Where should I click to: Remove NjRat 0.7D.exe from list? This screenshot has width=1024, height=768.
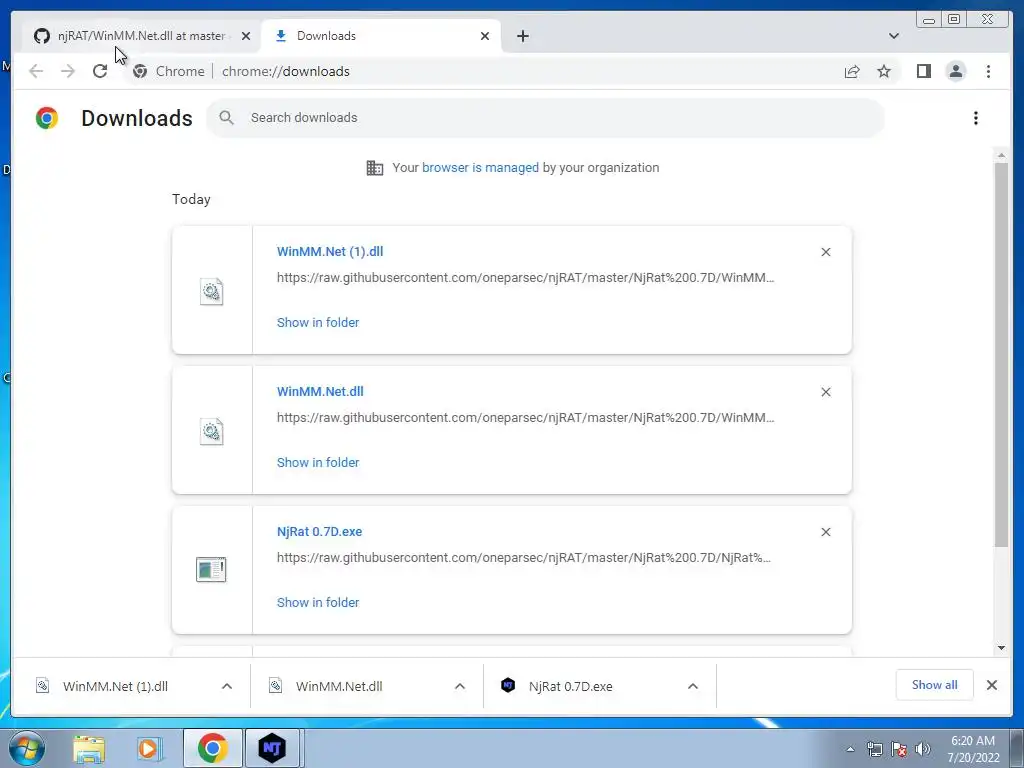825,532
